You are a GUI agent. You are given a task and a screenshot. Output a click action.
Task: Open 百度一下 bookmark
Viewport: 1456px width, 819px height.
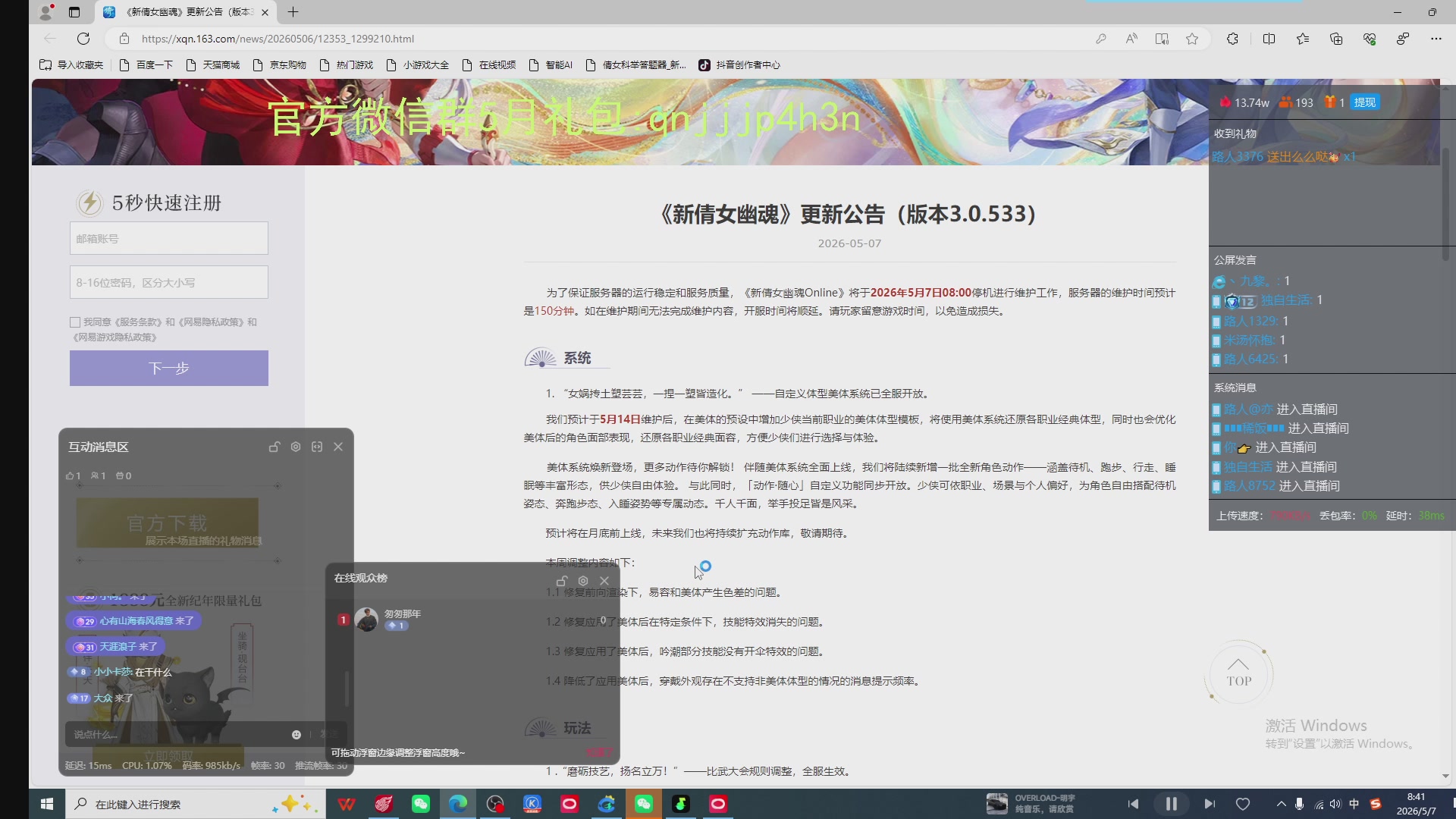pyautogui.click(x=146, y=64)
